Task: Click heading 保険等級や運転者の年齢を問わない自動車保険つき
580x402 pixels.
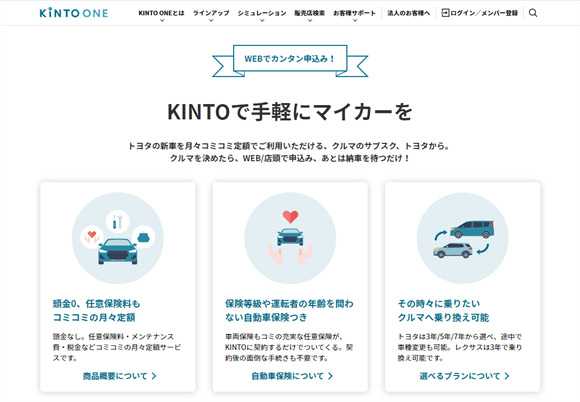Action: coord(289,311)
